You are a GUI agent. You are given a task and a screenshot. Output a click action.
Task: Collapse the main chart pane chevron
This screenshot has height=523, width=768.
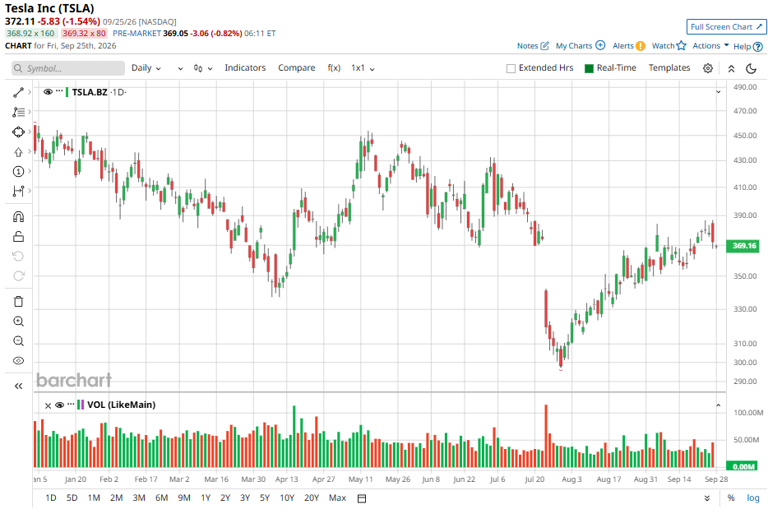718,92
